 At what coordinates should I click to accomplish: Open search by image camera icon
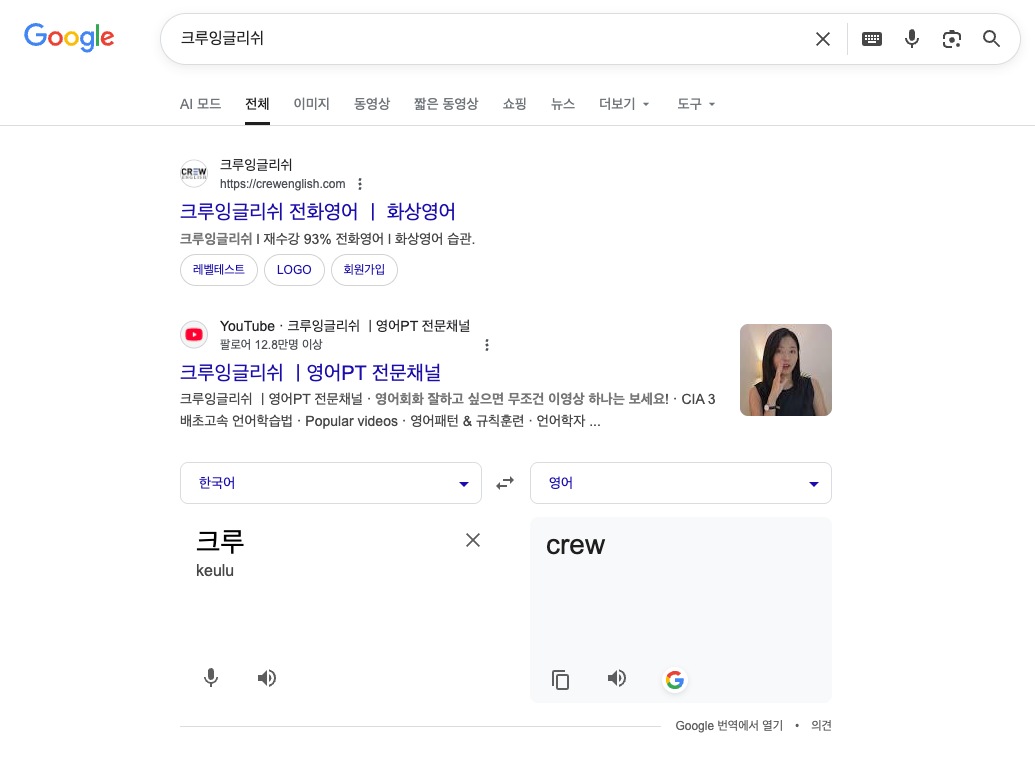click(951, 39)
